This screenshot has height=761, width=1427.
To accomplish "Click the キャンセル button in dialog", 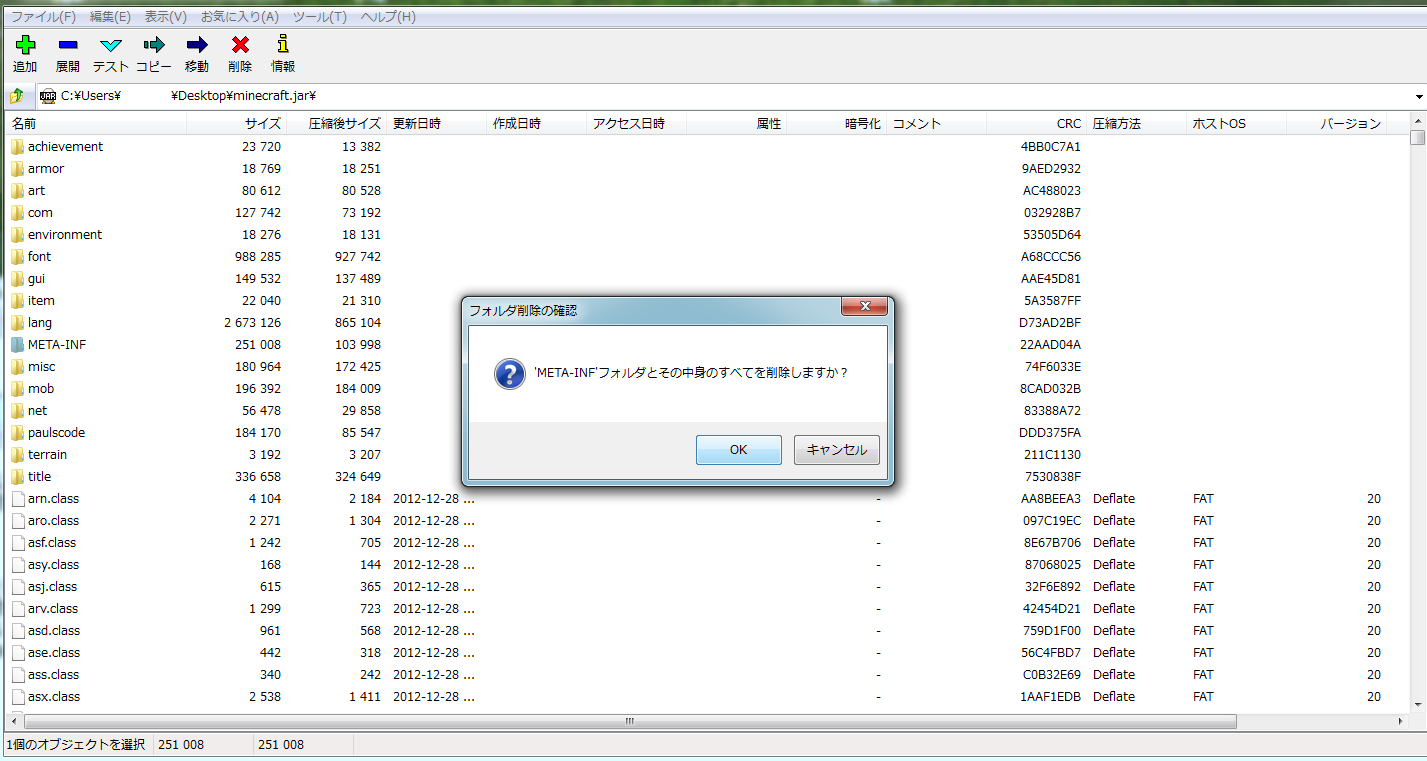I will tap(836, 450).
